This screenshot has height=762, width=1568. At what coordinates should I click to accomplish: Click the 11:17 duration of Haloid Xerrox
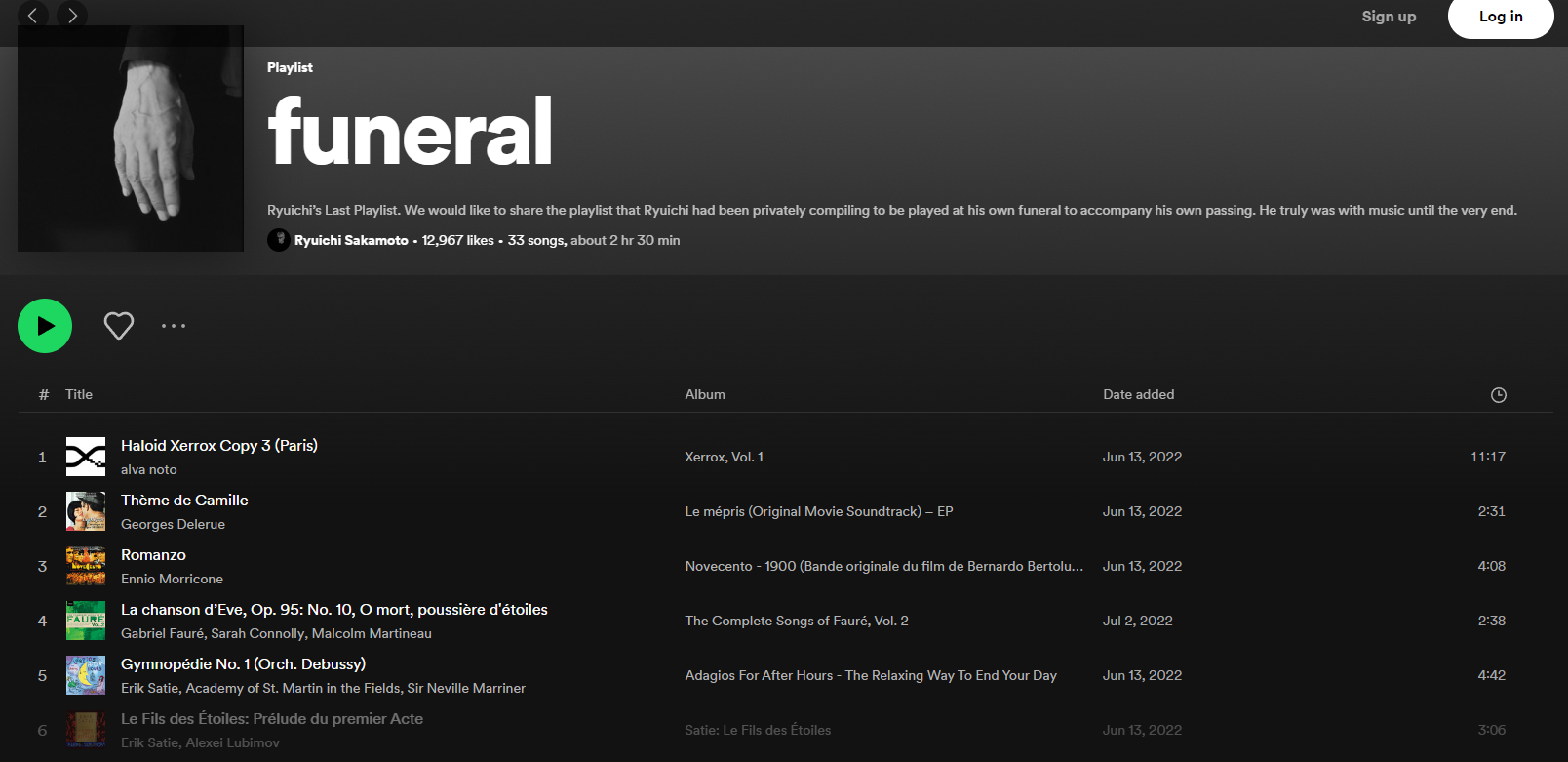point(1488,457)
